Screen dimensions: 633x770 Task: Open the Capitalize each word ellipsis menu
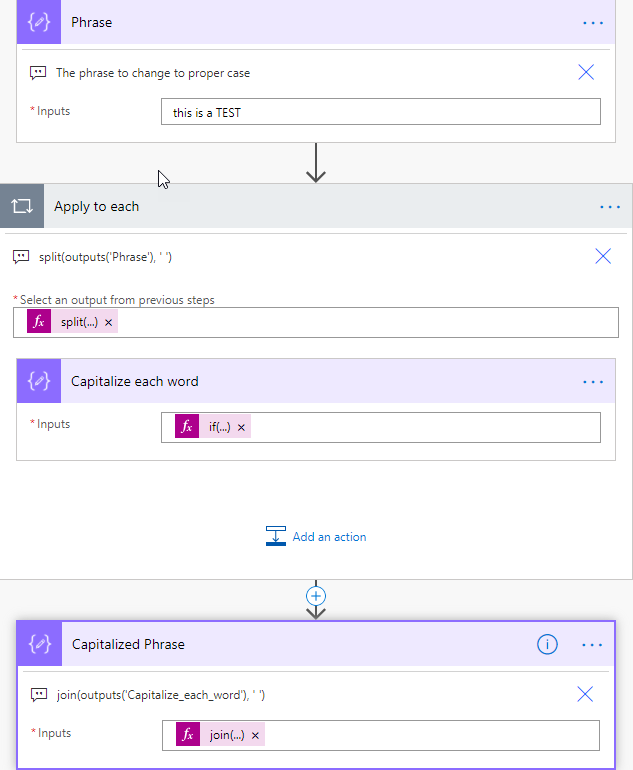point(593,381)
